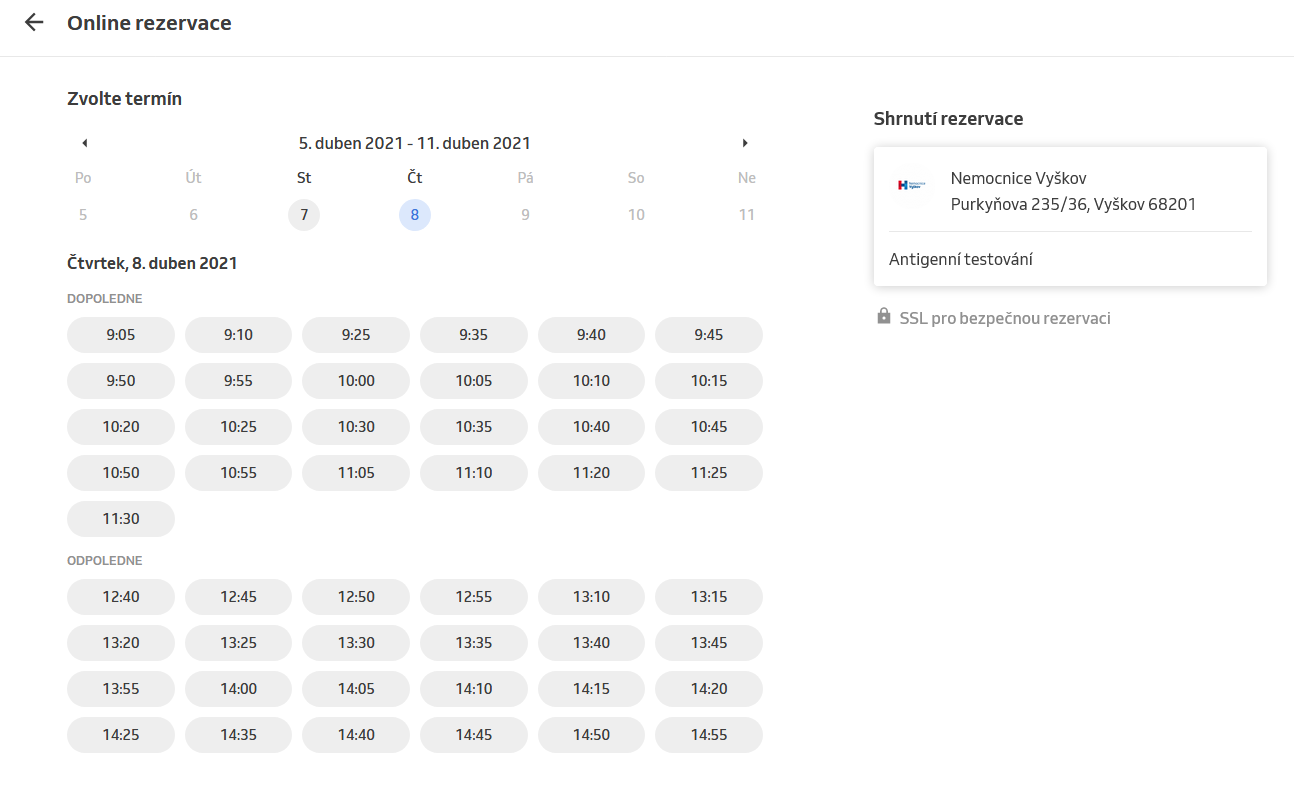Select Wednesday 7 in calendar
Screen dimensions: 1294x789
click(304, 215)
